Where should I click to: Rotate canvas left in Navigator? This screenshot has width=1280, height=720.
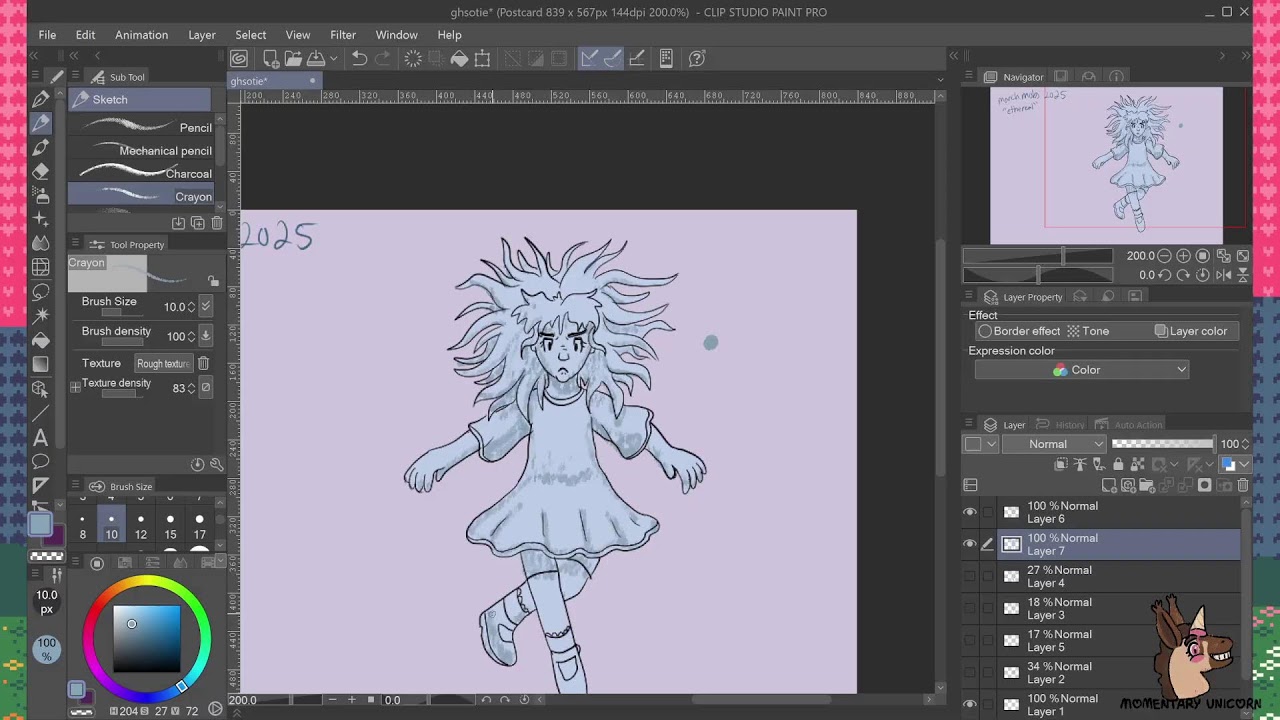[1164, 275]
